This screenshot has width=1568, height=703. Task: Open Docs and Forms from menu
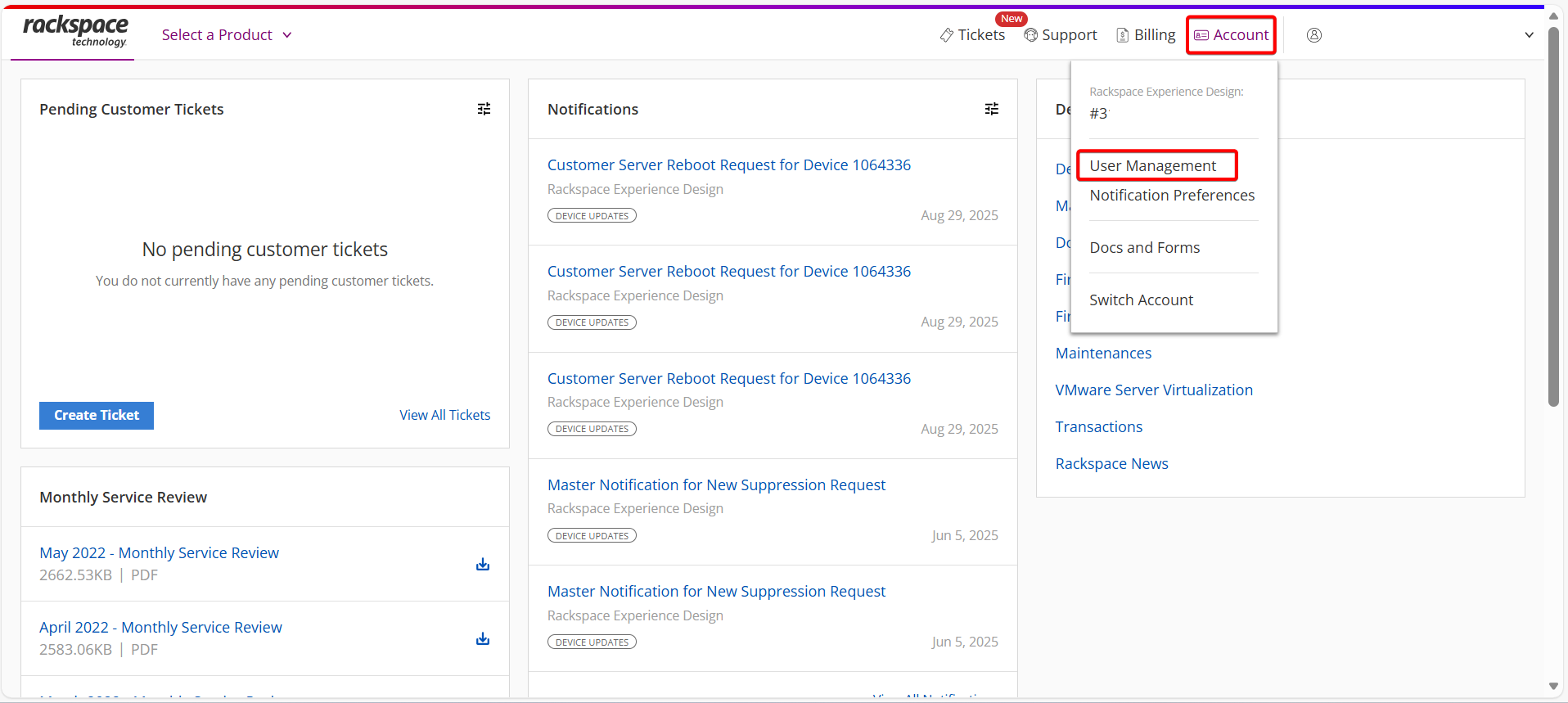[1144, 248]
